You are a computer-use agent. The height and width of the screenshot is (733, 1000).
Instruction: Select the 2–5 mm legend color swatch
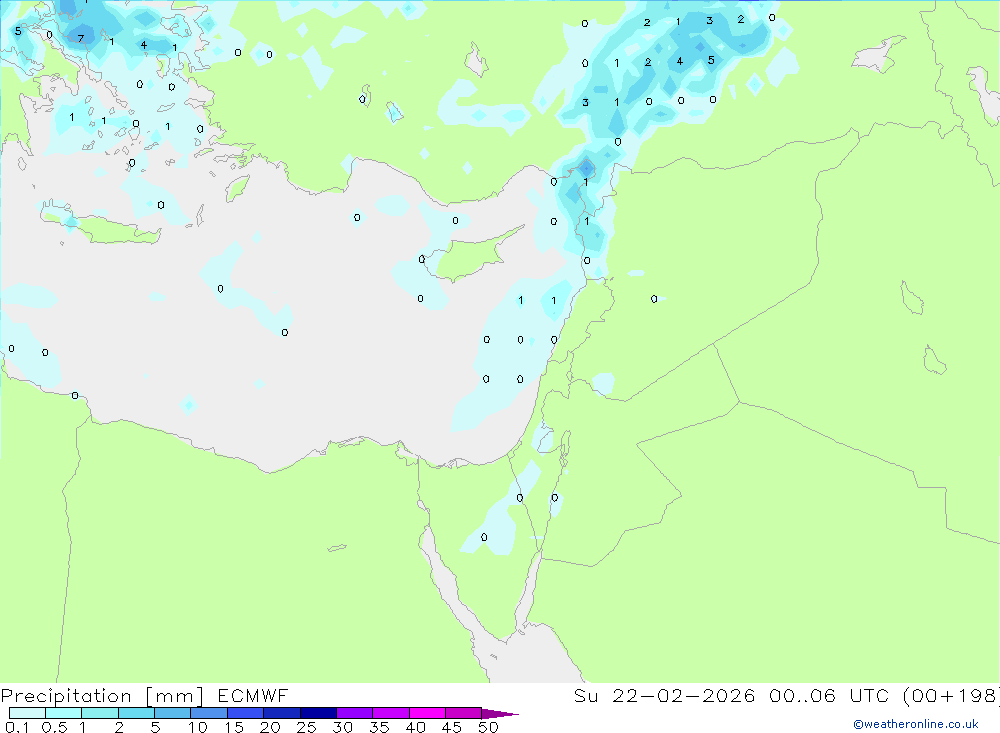(x=136, y=713)
